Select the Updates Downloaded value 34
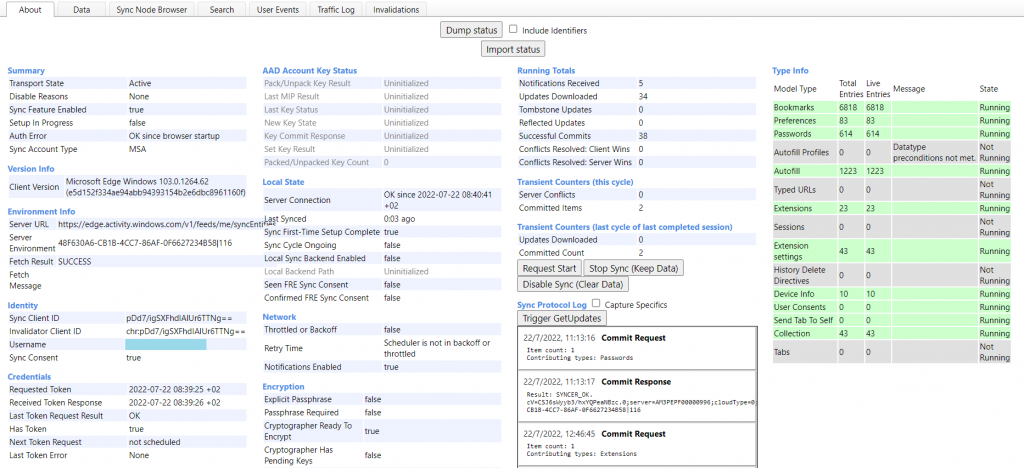Screen dimensions: 1024x468 click(x=643, y=97)
